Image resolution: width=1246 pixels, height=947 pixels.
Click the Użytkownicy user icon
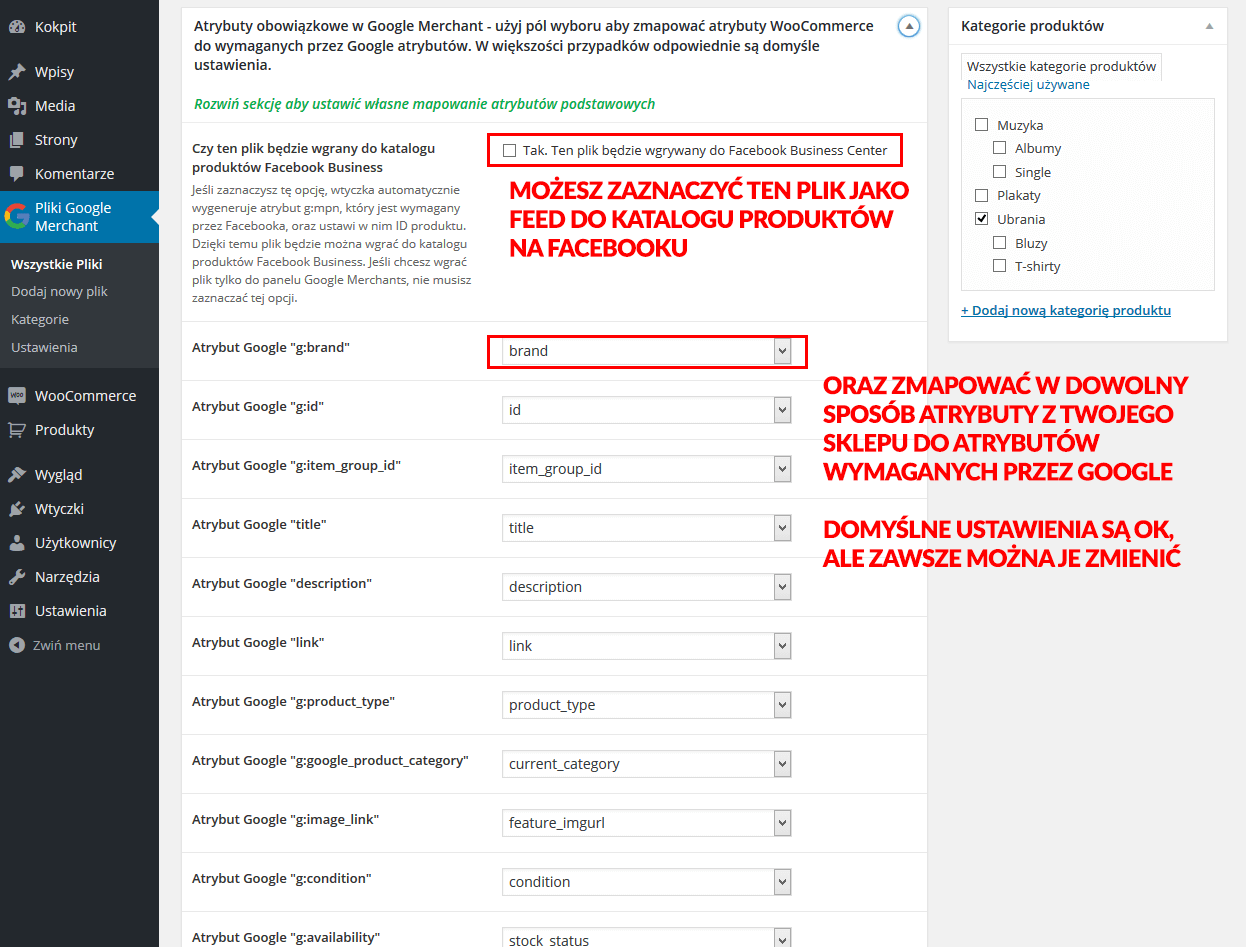point(17,543)
